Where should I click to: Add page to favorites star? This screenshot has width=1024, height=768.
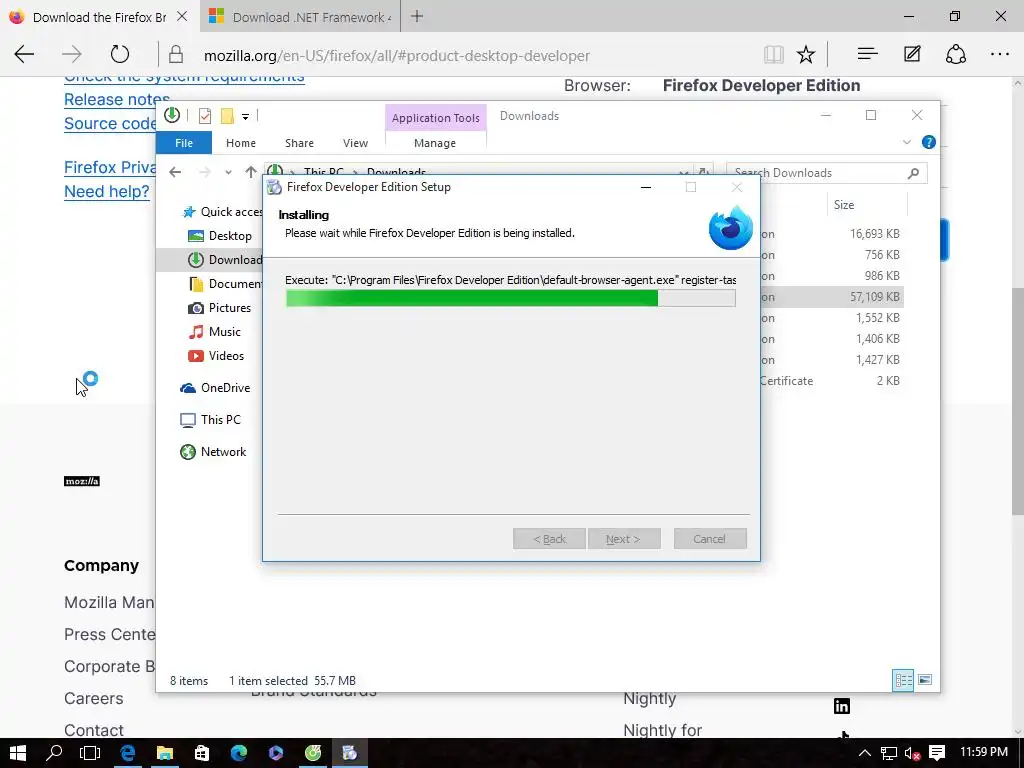click(806, 55)
